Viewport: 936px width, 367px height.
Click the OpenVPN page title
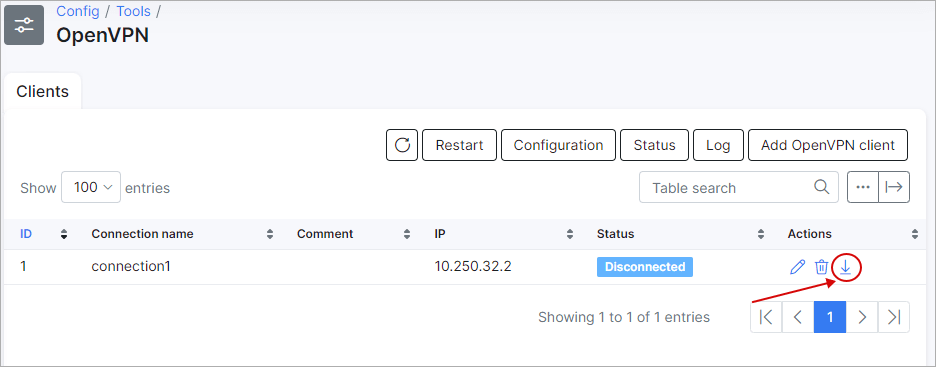pyautogui.click(x=102, y=35)
